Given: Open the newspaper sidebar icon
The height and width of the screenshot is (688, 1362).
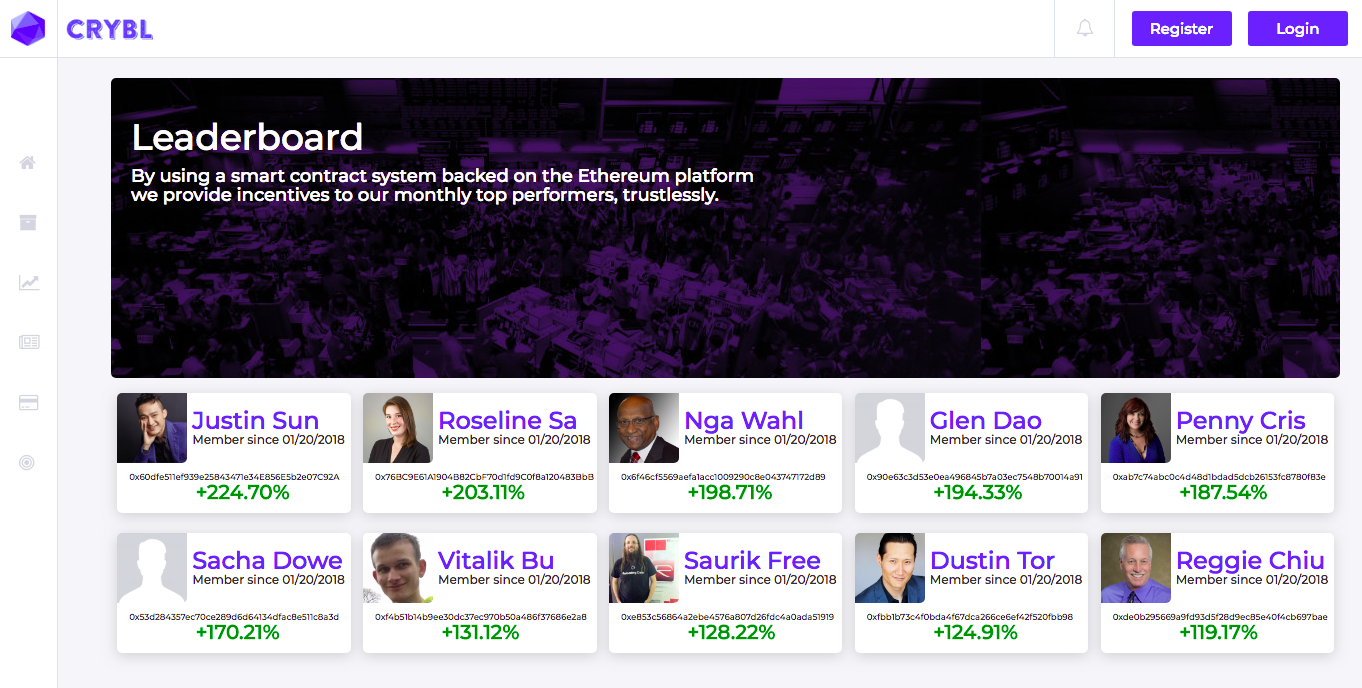Looking at the screenshot, I should [x=29, y=342].
